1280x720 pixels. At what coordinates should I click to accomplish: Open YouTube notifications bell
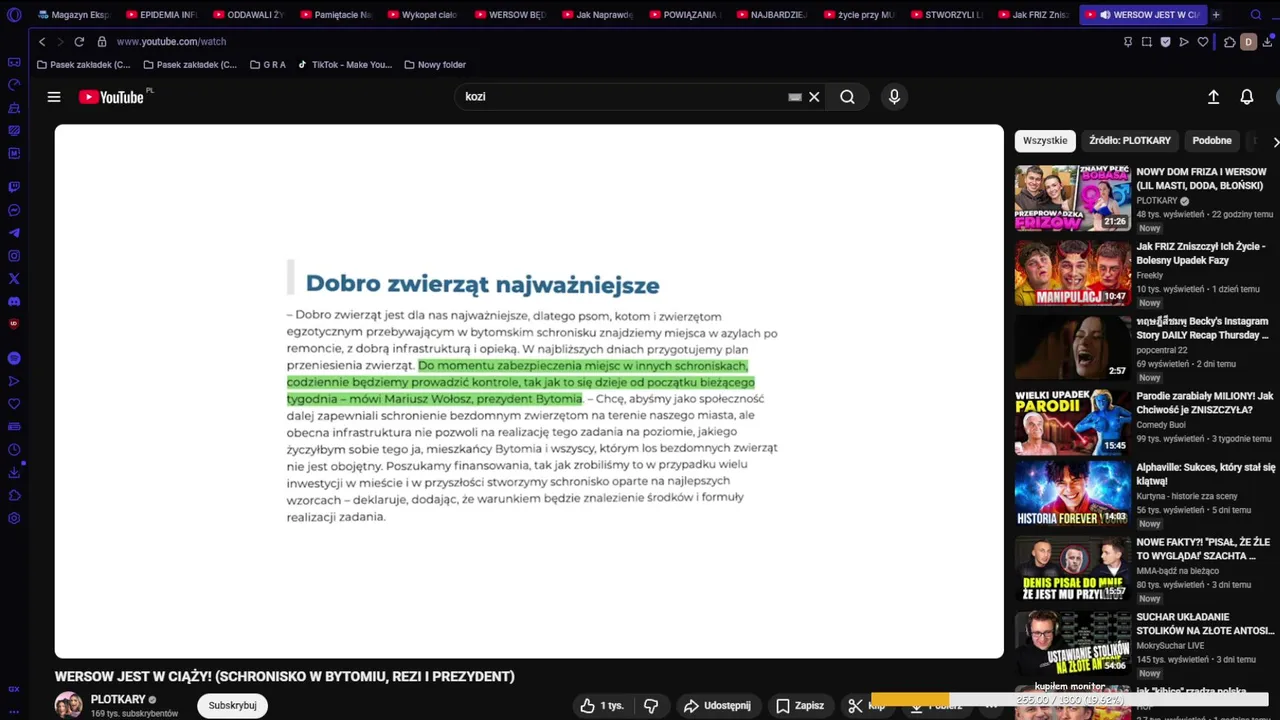1247,97
